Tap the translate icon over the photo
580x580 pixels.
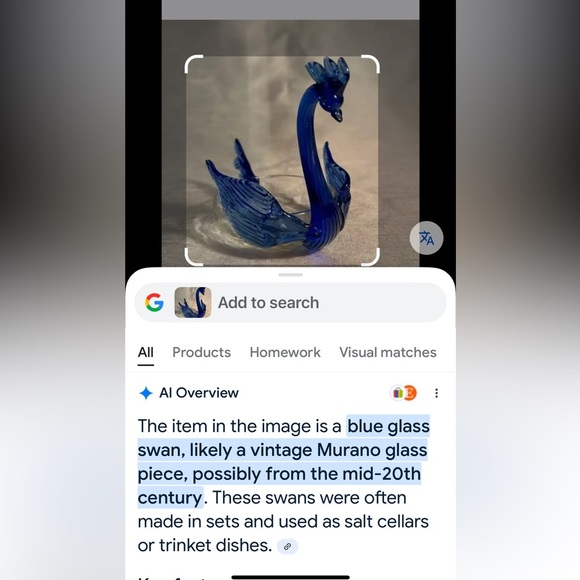[x=426, y=238]
